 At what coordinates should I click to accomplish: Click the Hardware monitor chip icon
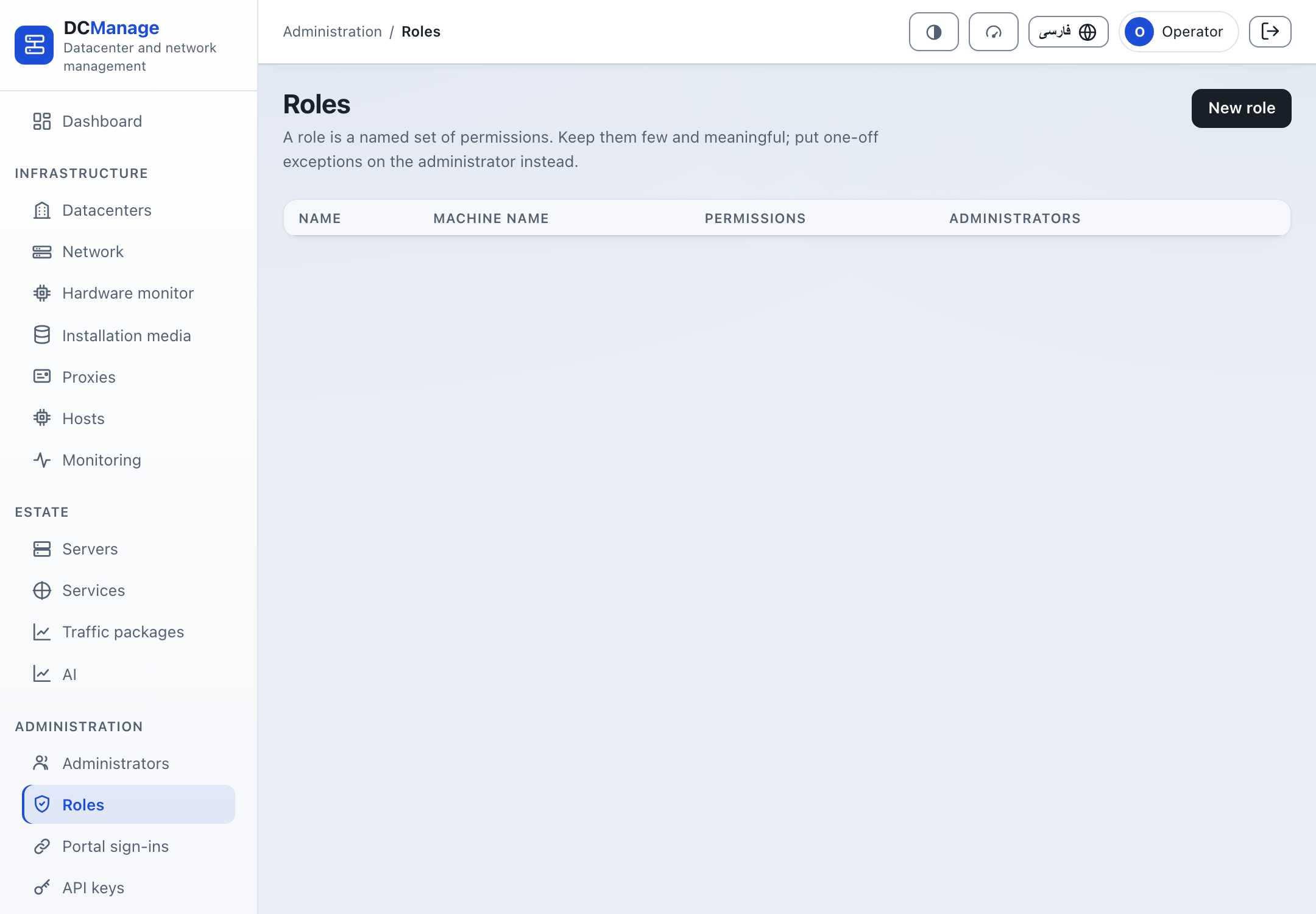click(42, 293)
